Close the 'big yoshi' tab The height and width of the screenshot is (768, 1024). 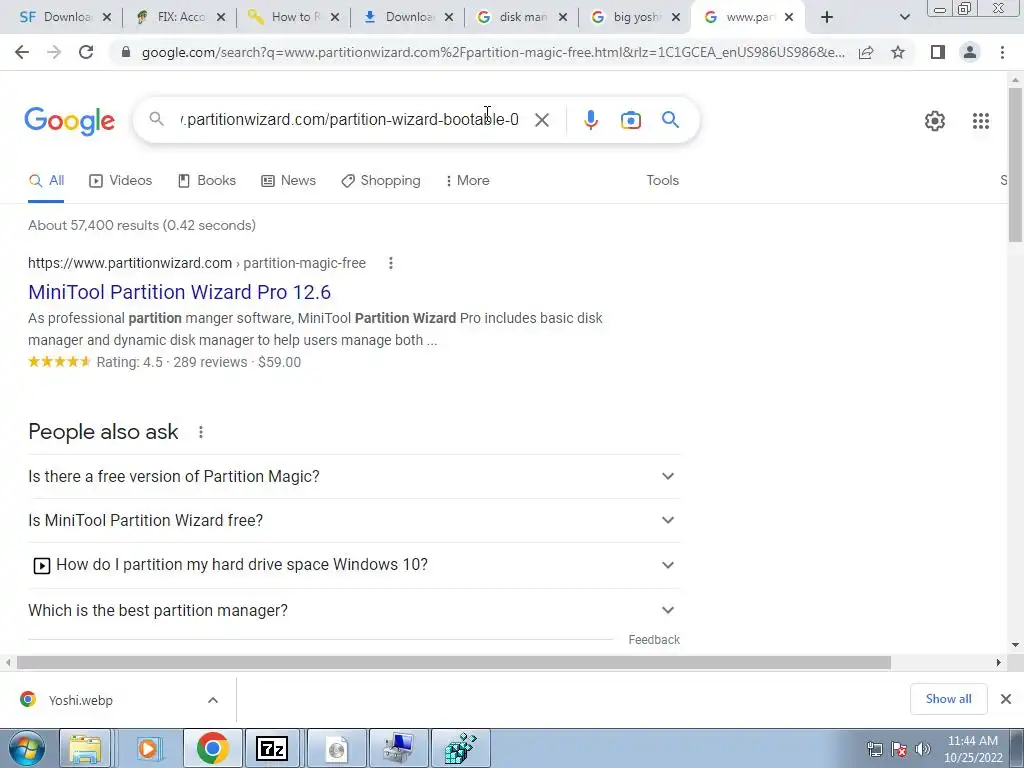676,18
